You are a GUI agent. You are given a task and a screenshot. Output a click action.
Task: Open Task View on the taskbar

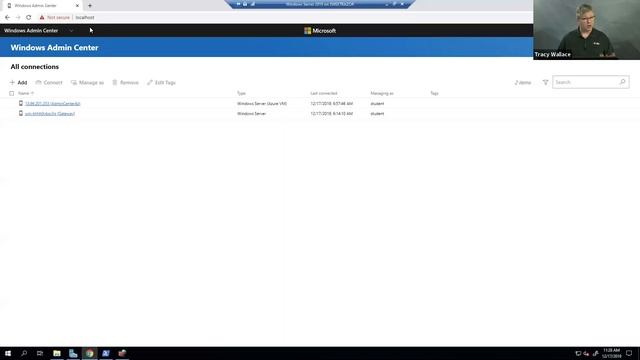click(x=40, y=353)
